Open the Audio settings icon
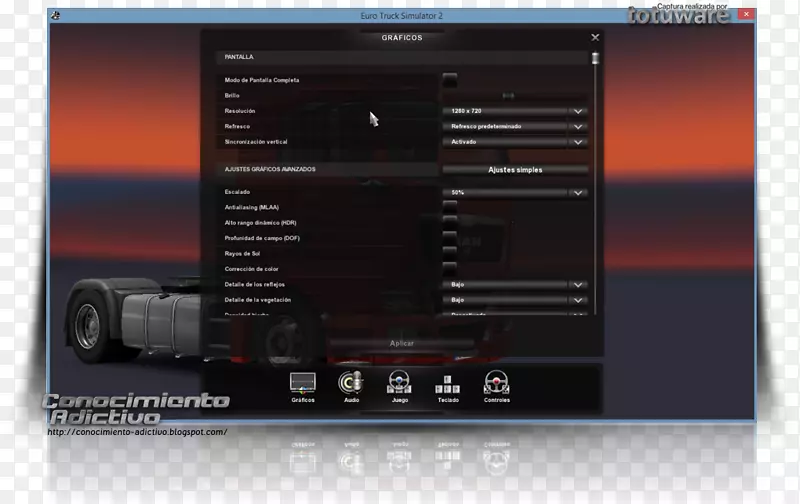Viewport: 800px width, 504px height. point(351,383)
